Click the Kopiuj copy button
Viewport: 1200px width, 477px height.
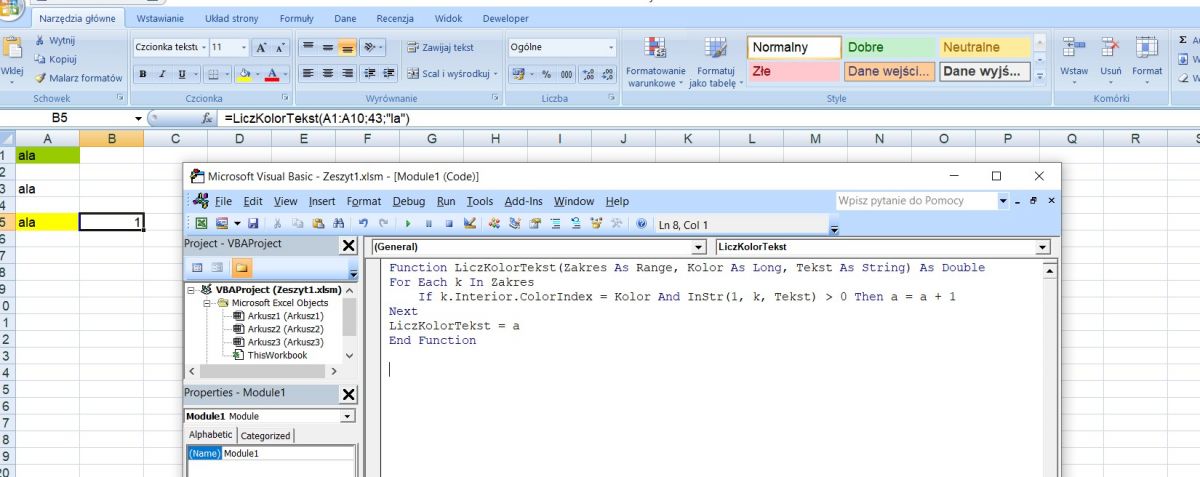coord(57,59)
